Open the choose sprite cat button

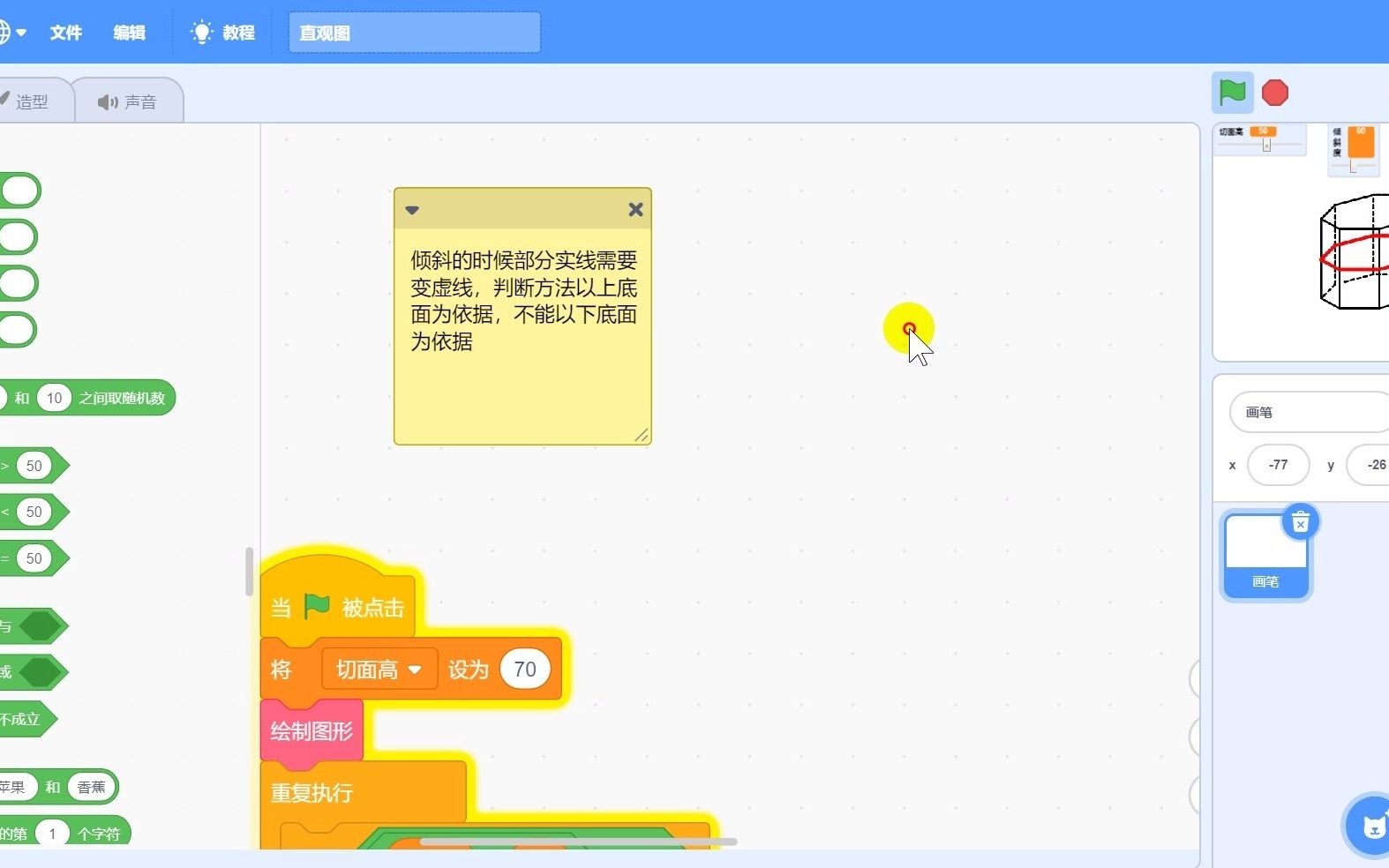coord(1370,826)
